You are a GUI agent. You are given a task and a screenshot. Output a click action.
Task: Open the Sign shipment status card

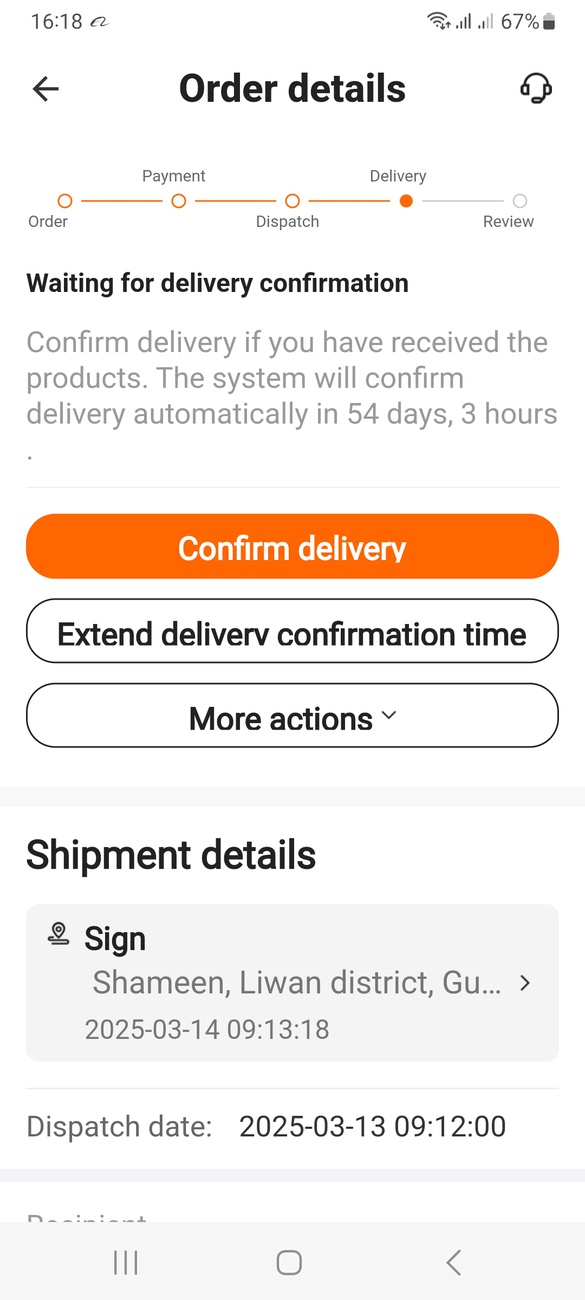pos(292,982)
